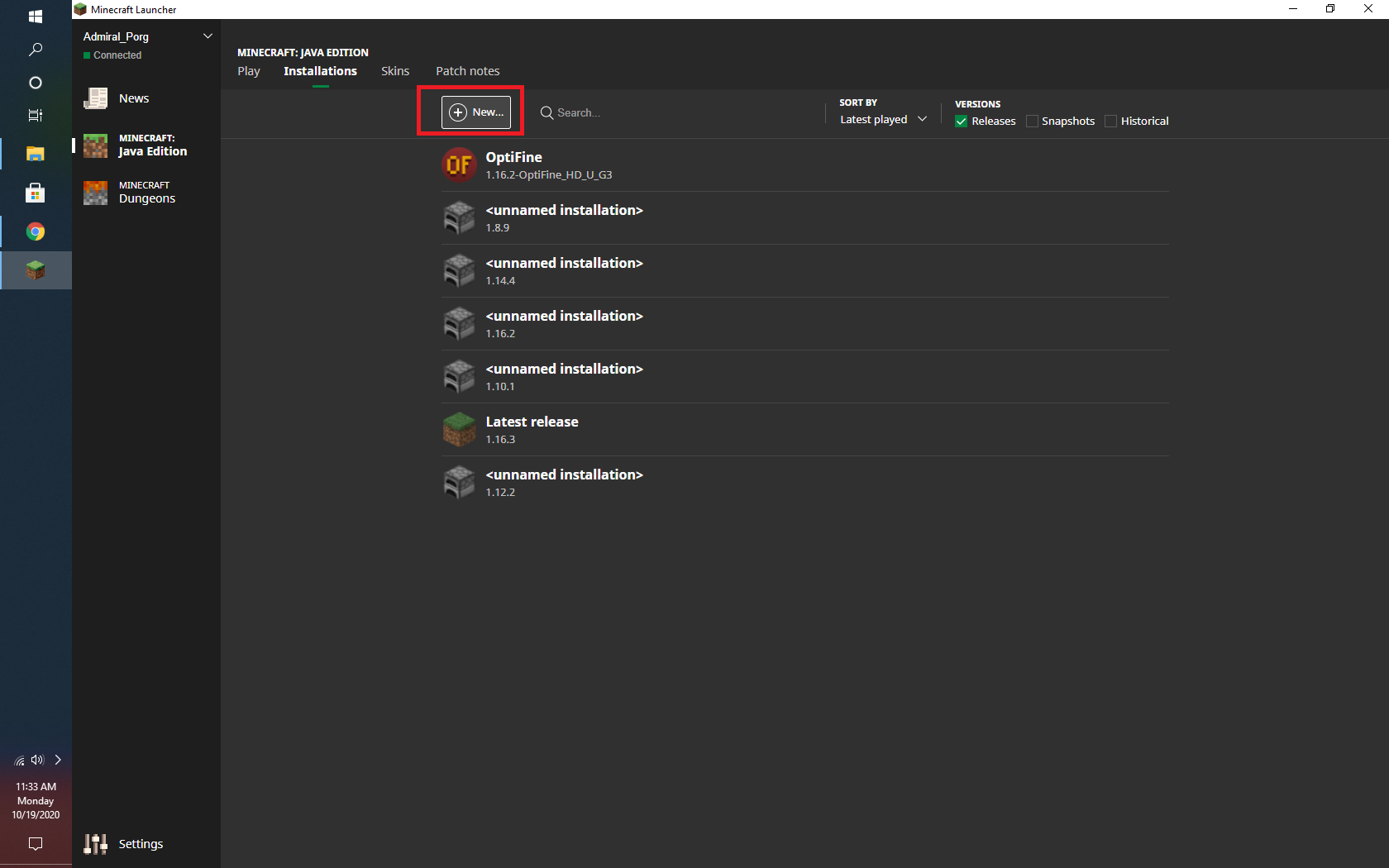1389x868 pixels.
Task: Open Google Chrome from taskbar
Action: (x=36, y=231)
